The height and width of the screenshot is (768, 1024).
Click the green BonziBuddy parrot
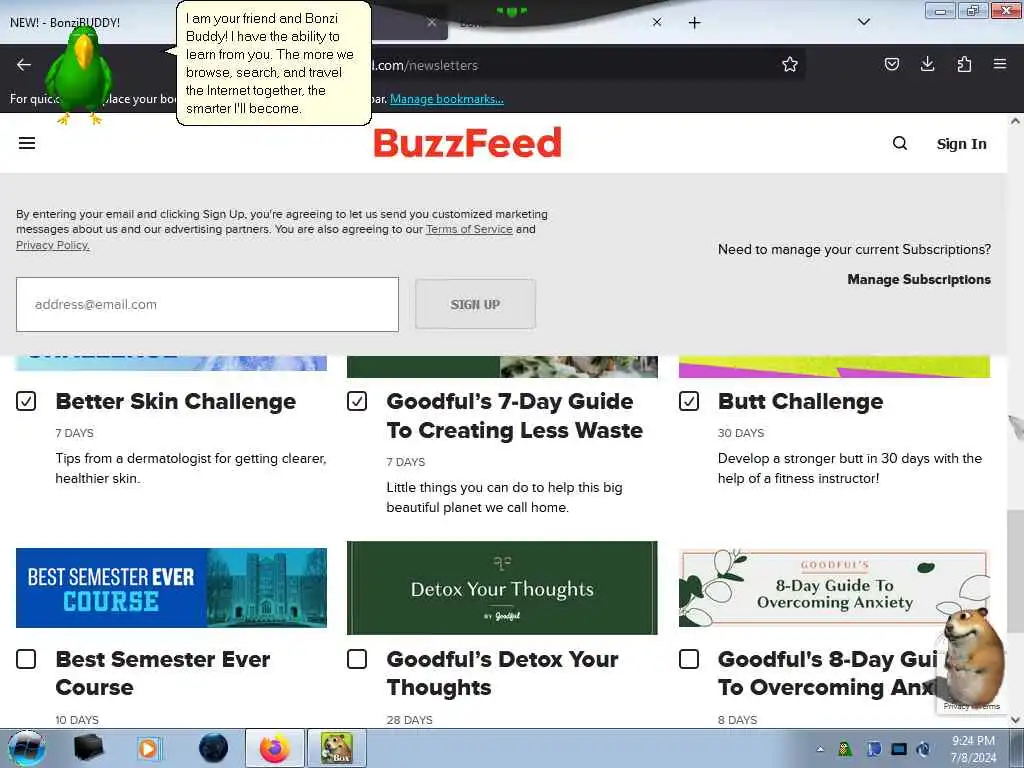pos(80,75)
